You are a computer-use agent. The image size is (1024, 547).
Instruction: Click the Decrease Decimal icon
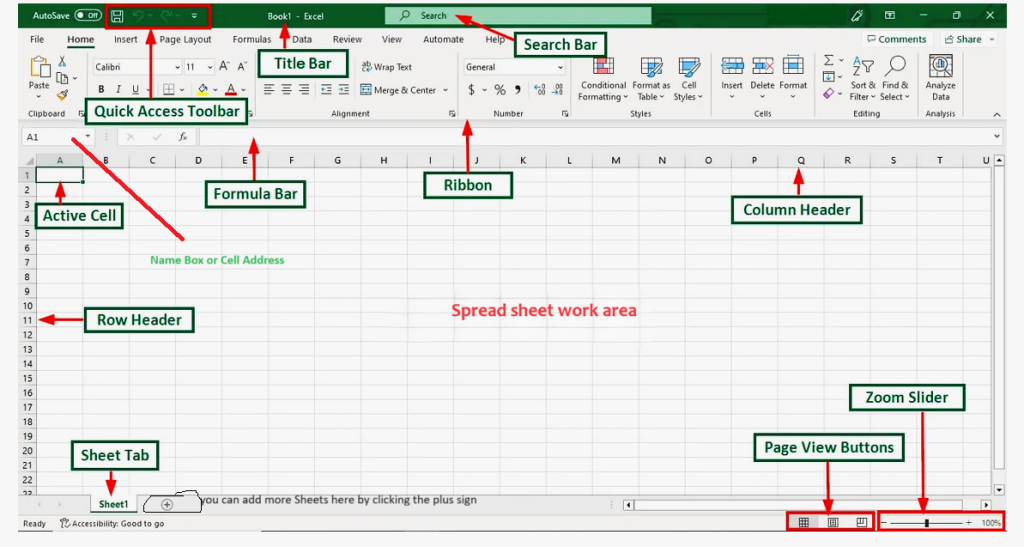[x=558, y=89]
